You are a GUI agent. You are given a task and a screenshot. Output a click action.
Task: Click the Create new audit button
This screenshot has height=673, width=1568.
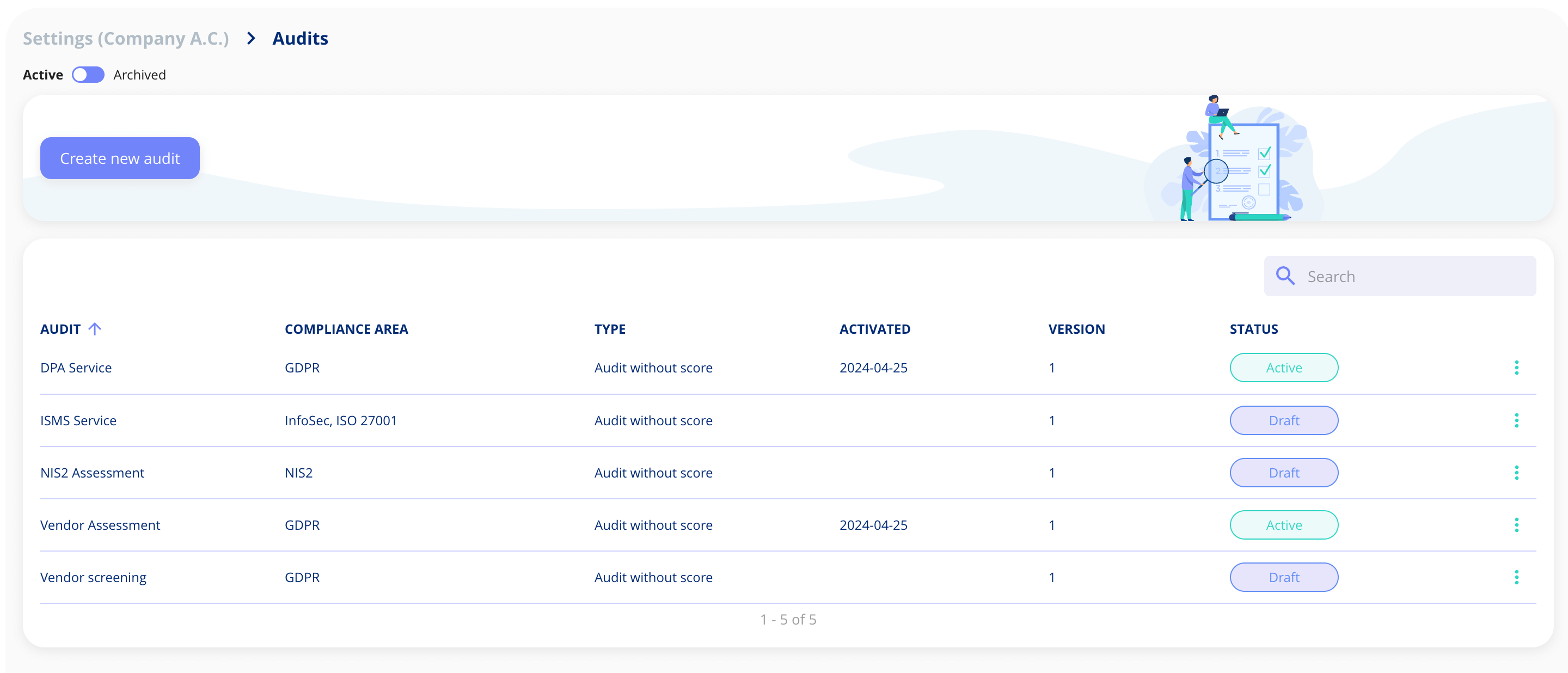120,158
